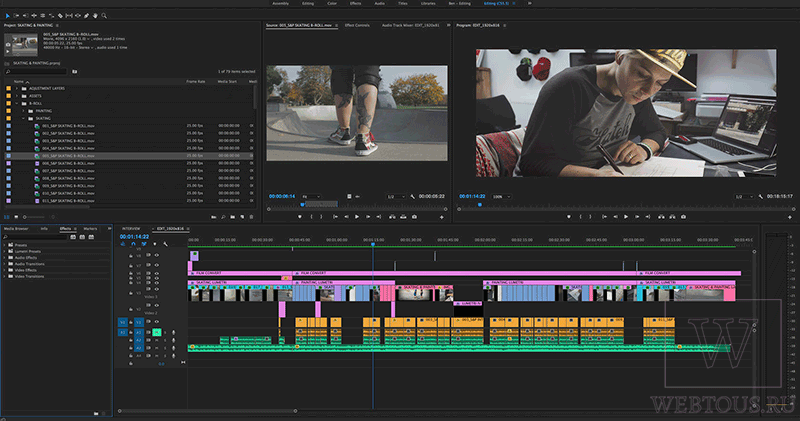Click Program monitor scrub playhead
The image size is (800, 421).
pos(480,205)
